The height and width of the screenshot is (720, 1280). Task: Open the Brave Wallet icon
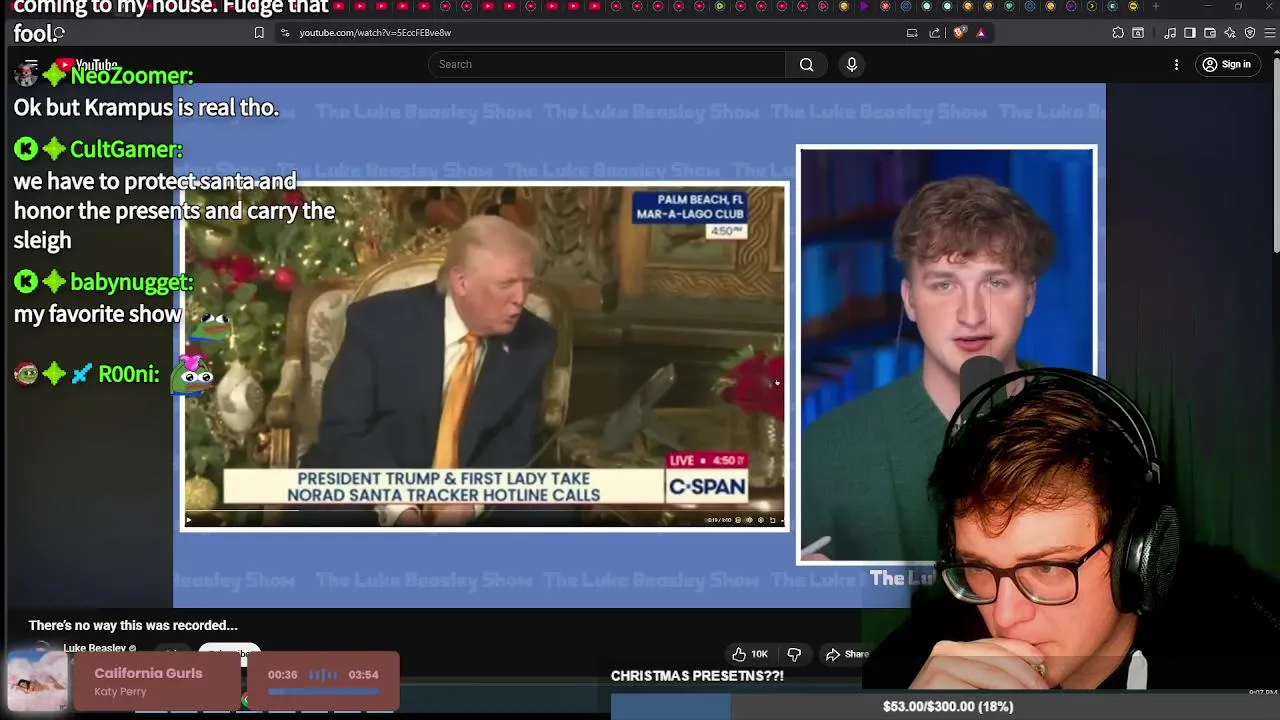[1210, 33]
